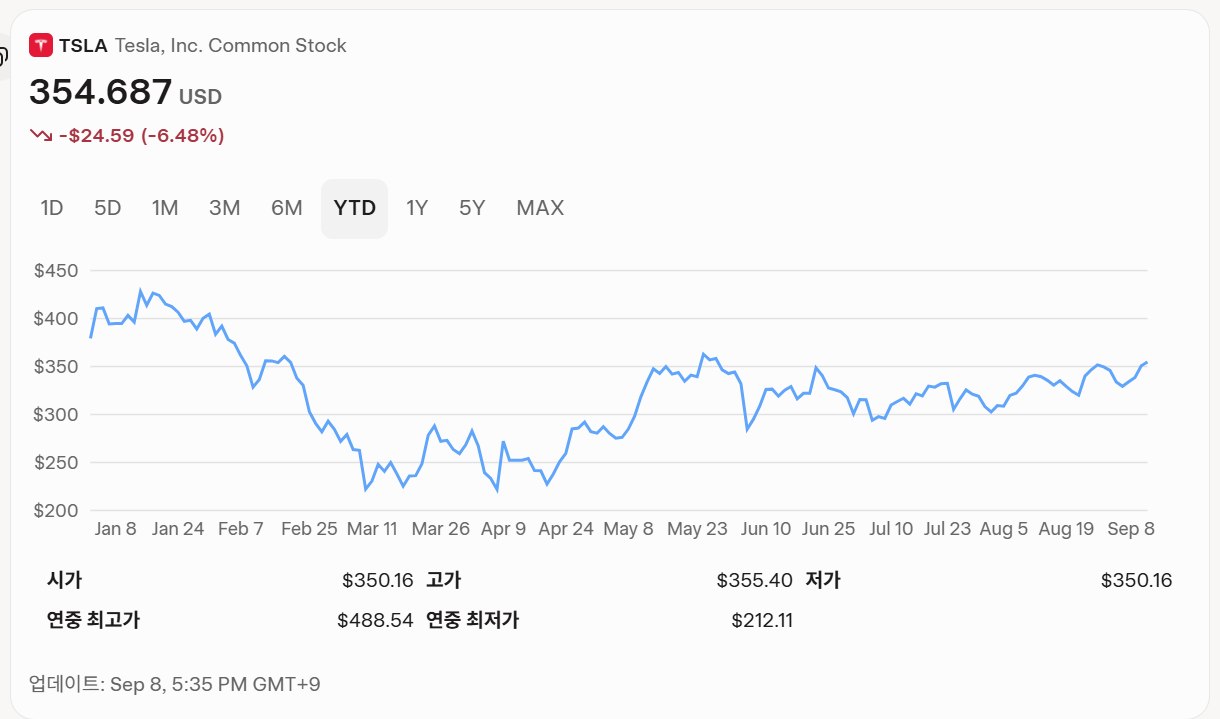Click the May 8 date label
The width and height of the screenshot is (1220, 719).
(x=629, y=529)
